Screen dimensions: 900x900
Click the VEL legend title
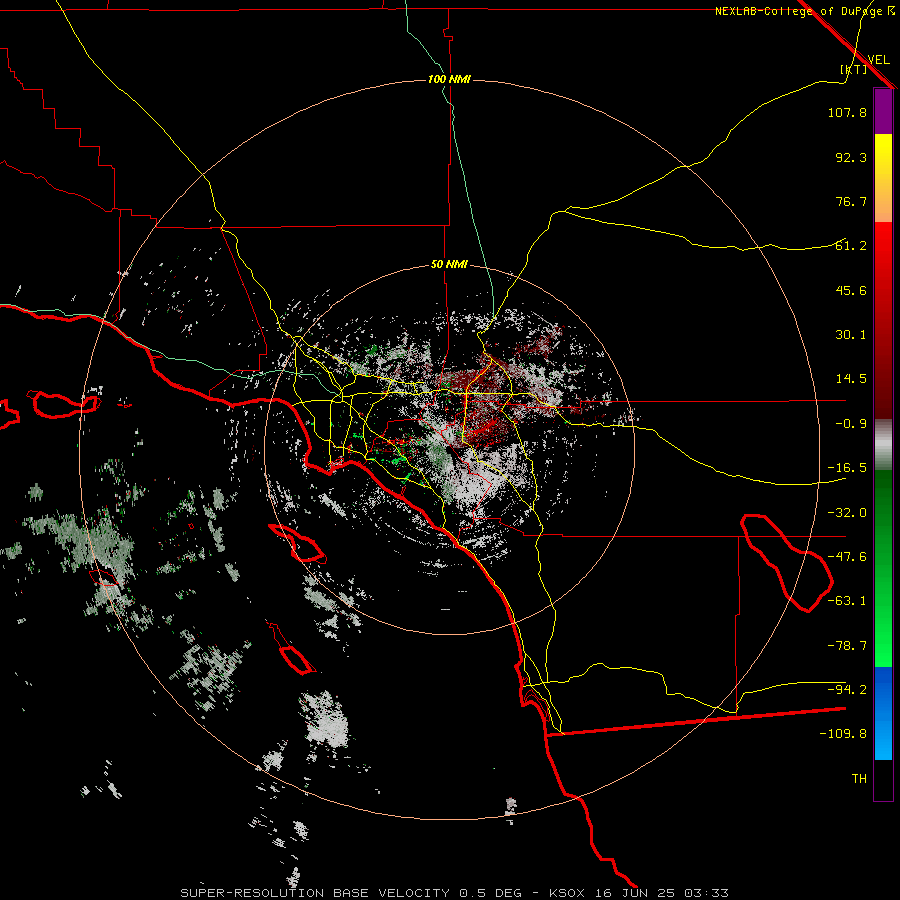coord(878,60)
